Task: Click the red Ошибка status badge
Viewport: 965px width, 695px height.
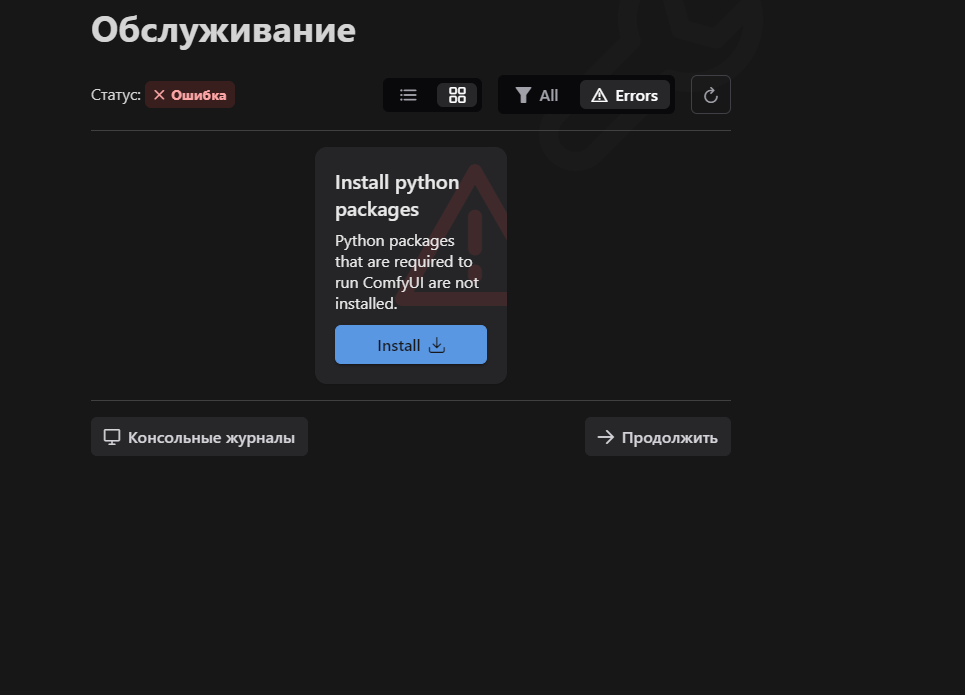Action: pyautogui.click(x=190, y=95)
